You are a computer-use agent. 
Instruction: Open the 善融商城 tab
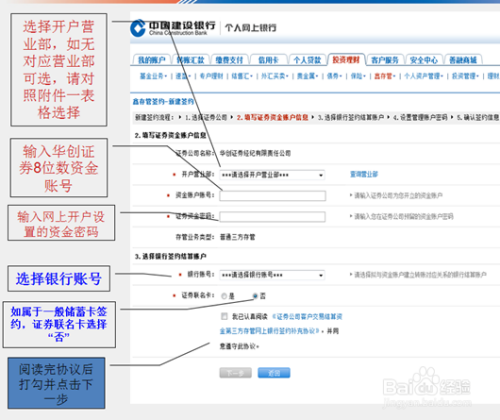[463, 60]
